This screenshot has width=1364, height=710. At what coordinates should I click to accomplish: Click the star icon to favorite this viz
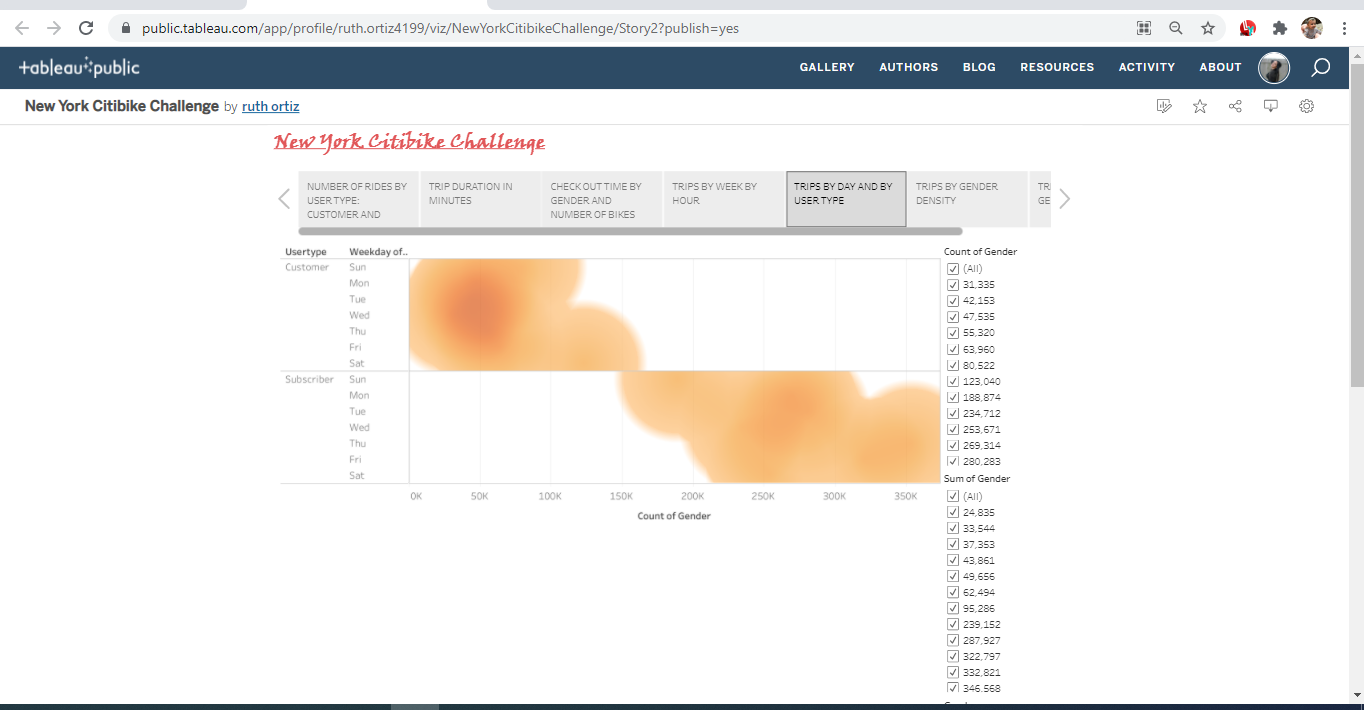click(1199, 105)
